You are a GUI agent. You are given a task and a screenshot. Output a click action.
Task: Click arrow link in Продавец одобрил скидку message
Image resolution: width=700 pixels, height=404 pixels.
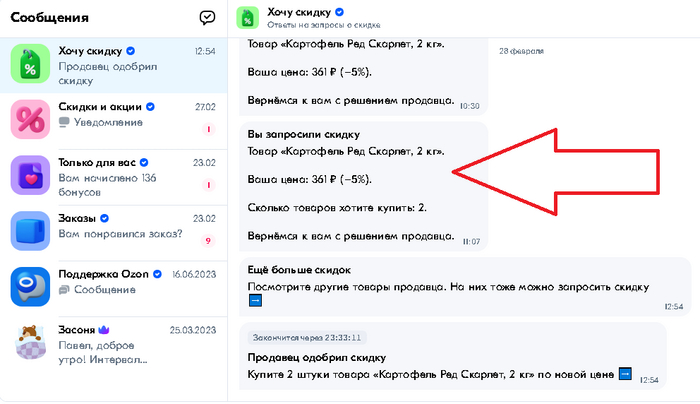pos(625,373)
